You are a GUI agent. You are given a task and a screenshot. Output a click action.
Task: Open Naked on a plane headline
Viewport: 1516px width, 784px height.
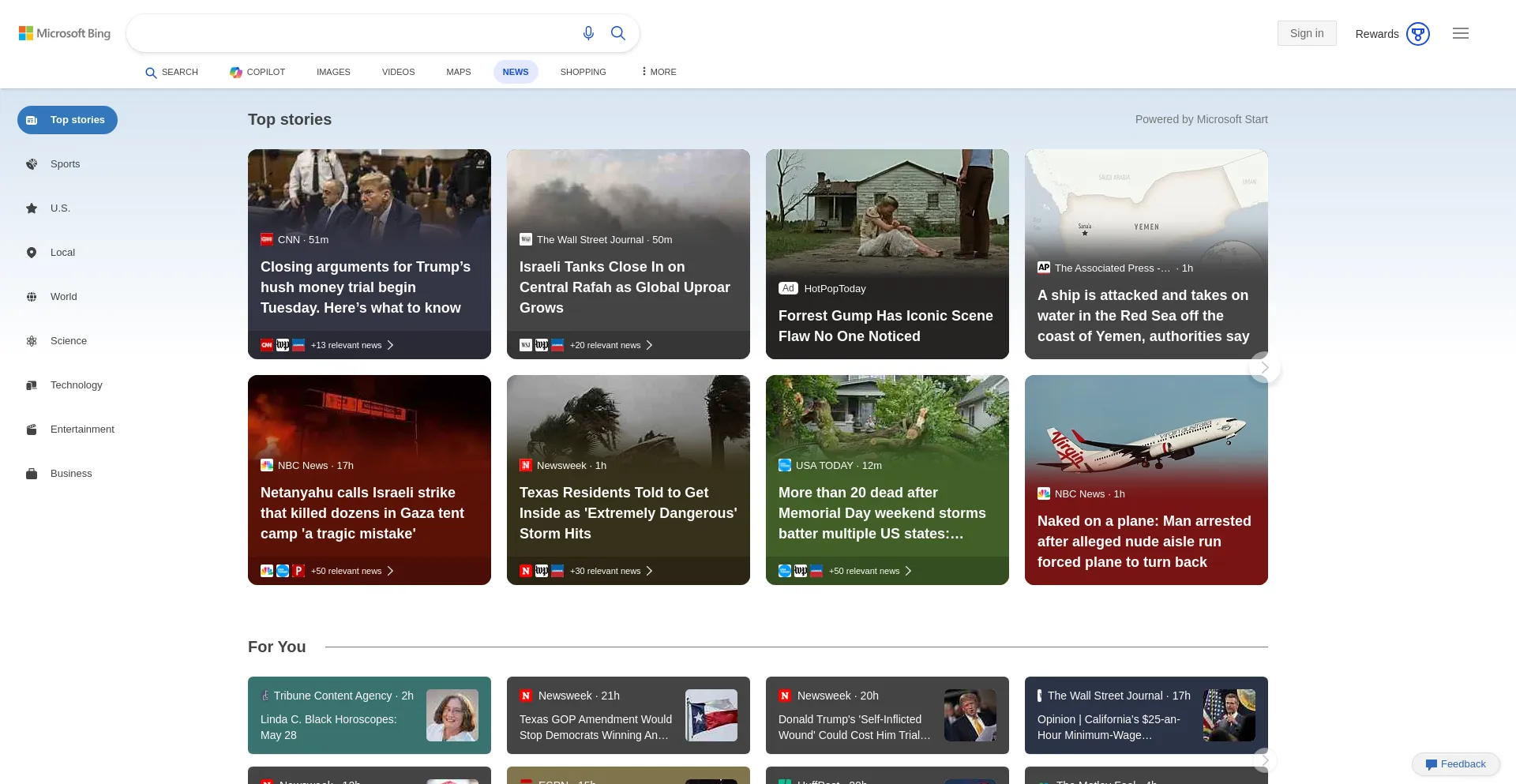pos(1144,542)
